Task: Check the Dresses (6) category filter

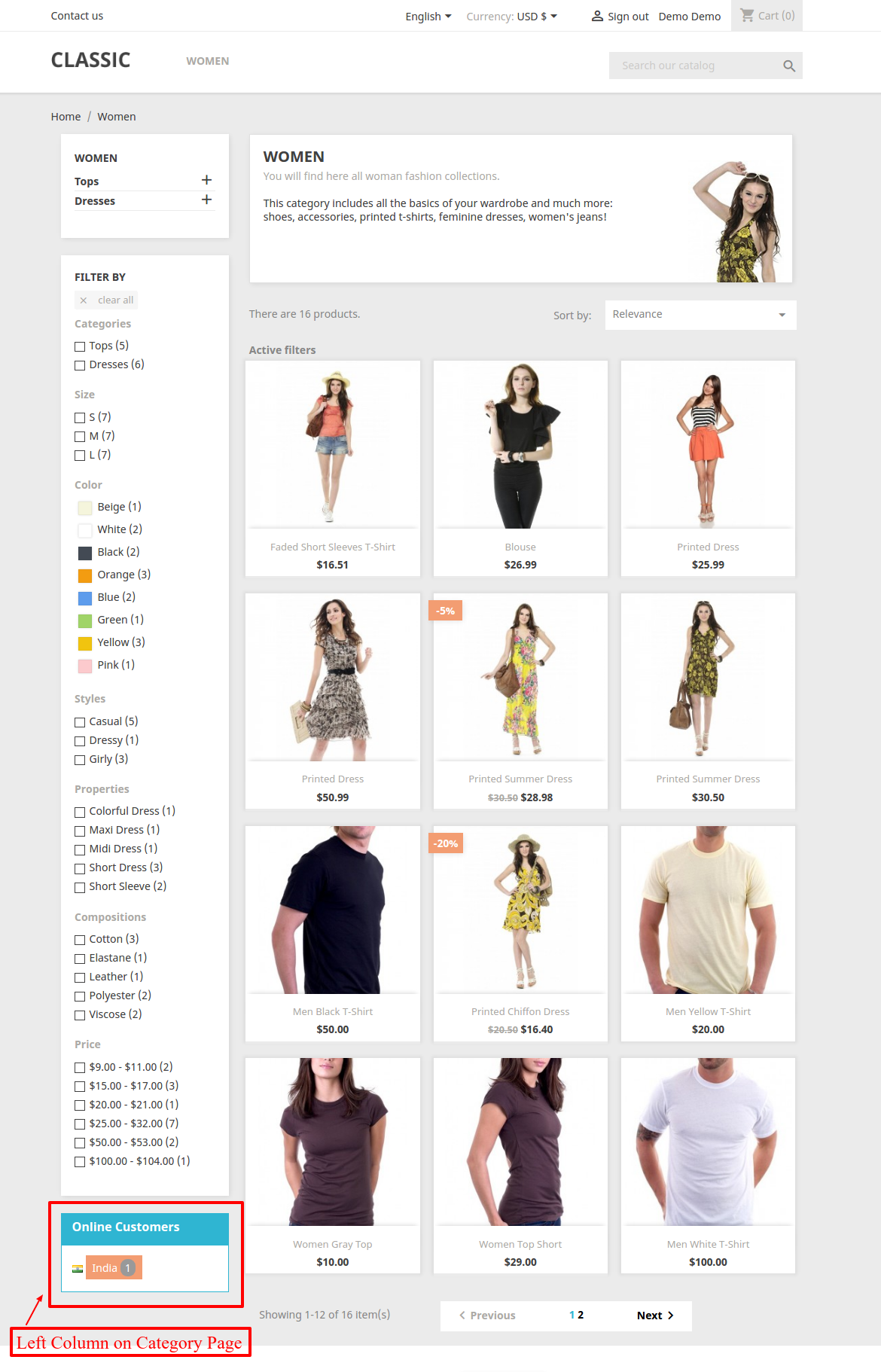Action: pos(80,365)
